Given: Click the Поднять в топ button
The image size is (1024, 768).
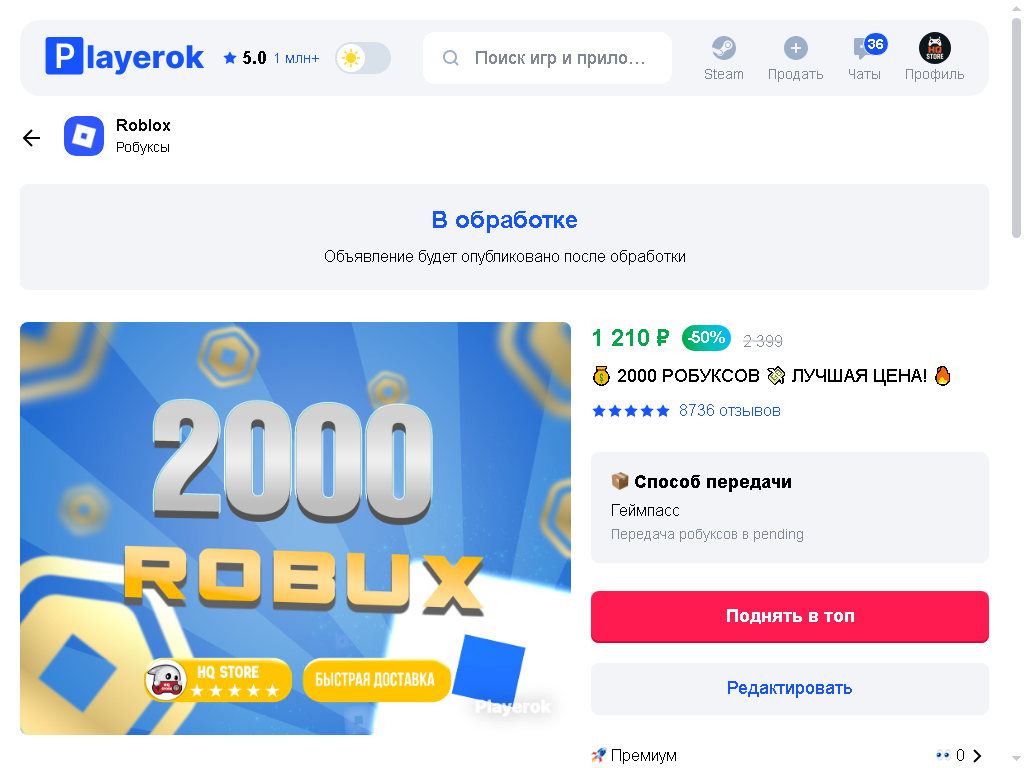Looking at the screenshot, I should [790, 616].
